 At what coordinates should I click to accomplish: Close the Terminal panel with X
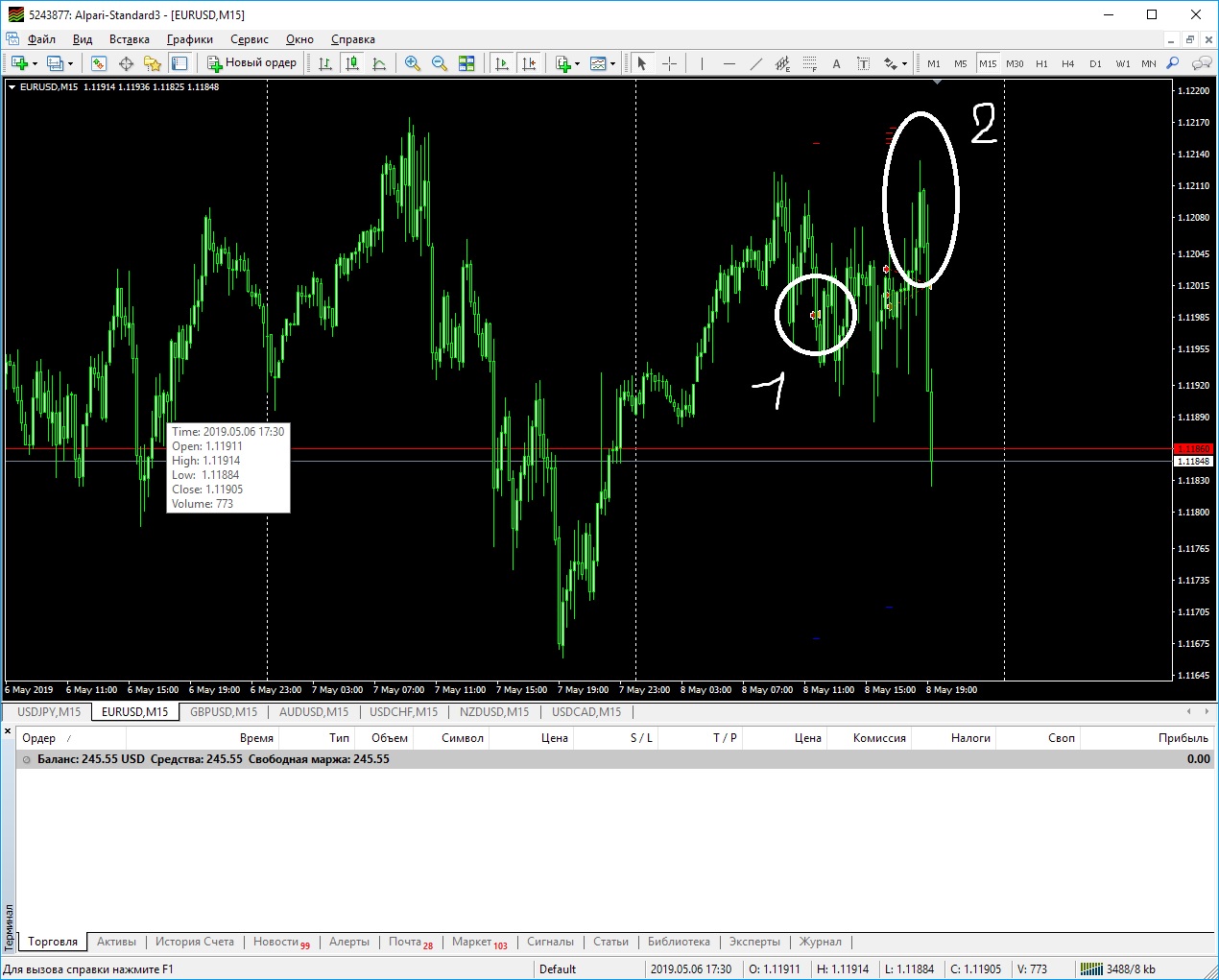(8, 731)
